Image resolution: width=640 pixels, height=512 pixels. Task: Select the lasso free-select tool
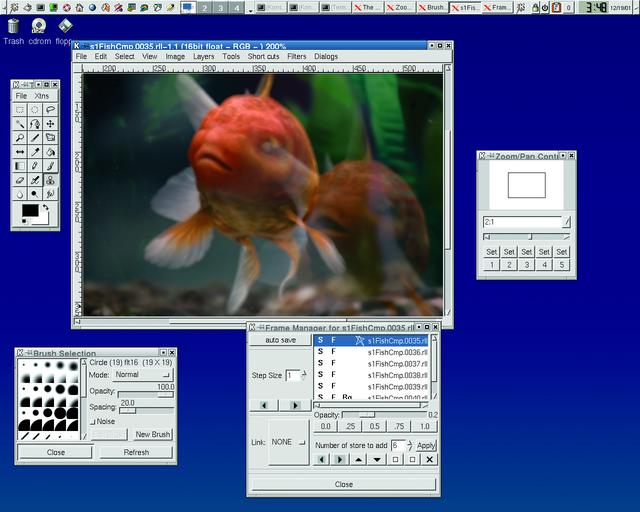click(x=50, y=109)
